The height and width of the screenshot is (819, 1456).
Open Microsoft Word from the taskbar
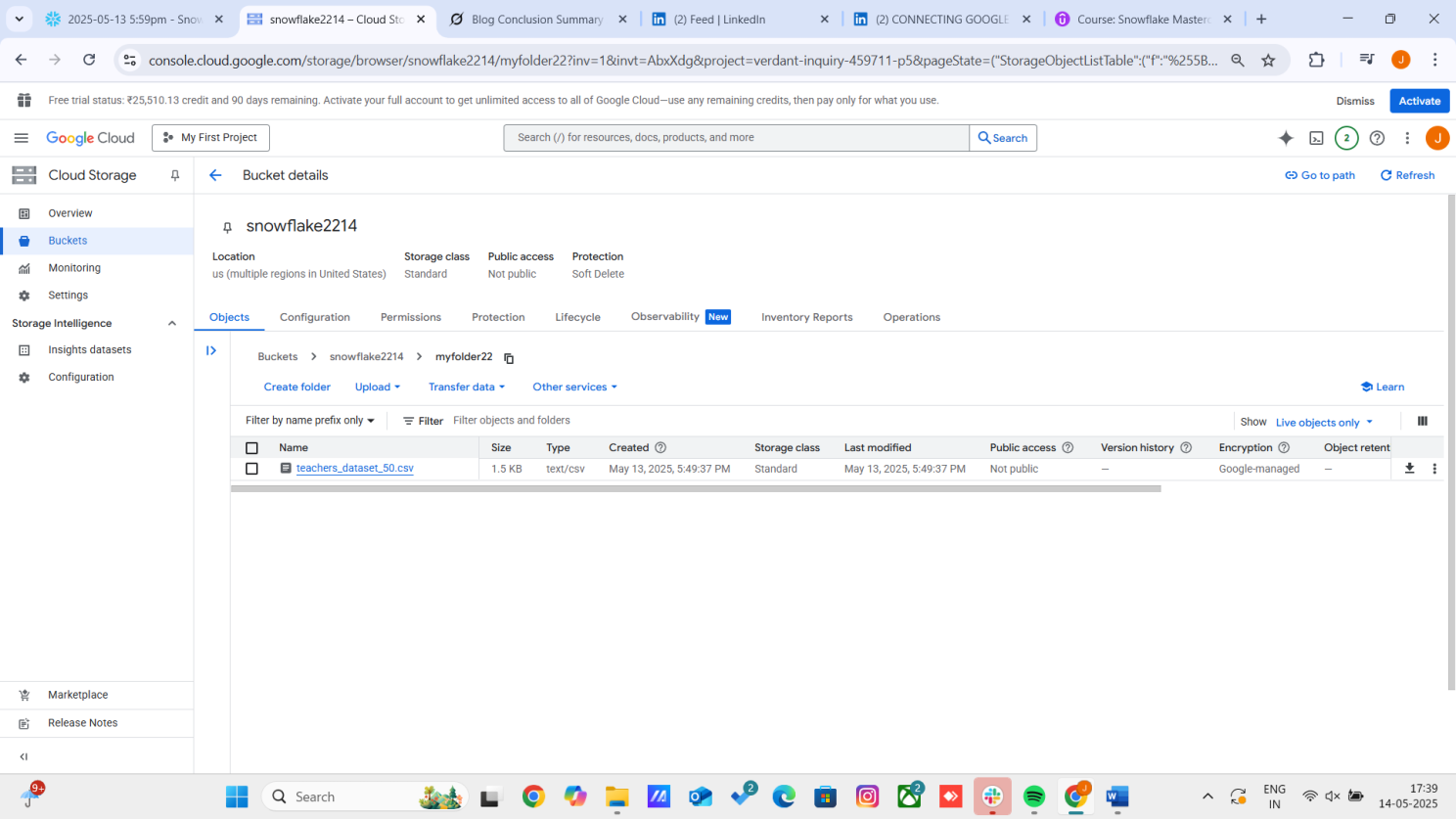tap(1116, 796)
